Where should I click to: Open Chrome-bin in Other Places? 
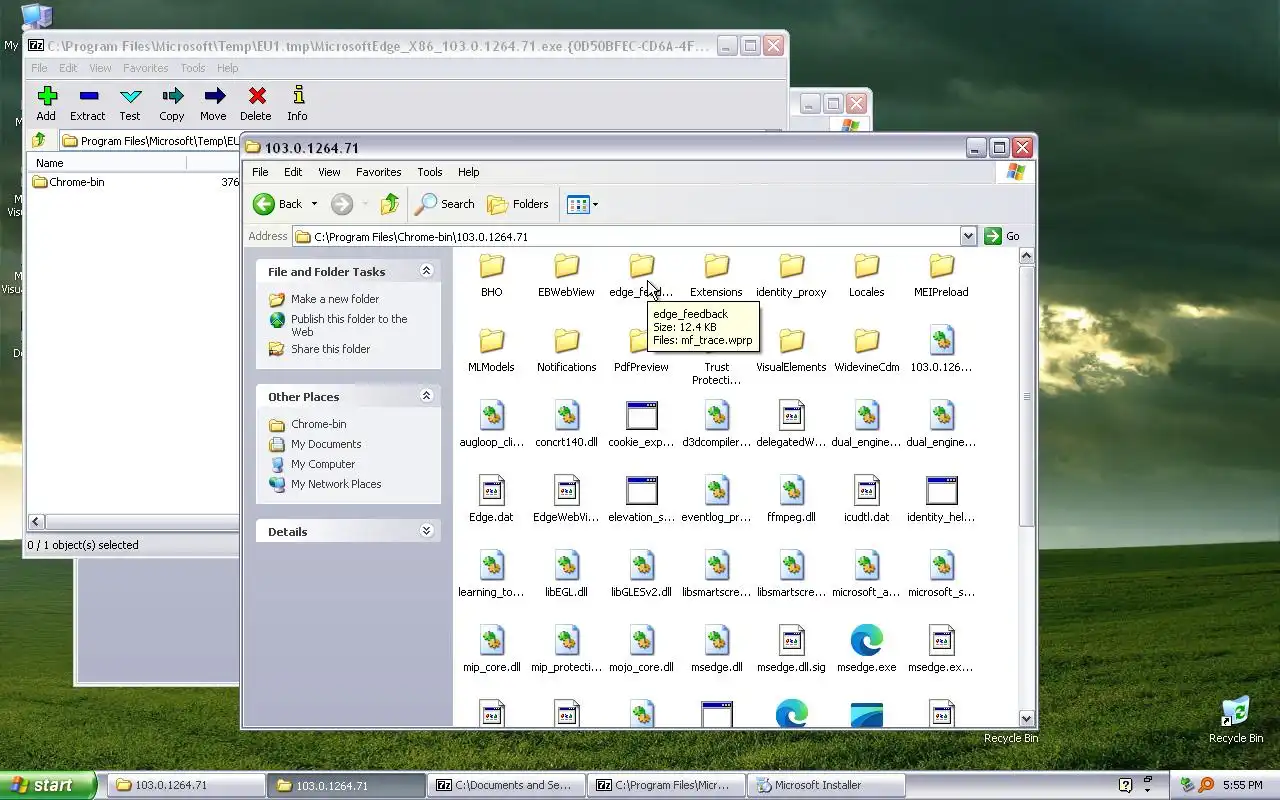tap(318, 424)
